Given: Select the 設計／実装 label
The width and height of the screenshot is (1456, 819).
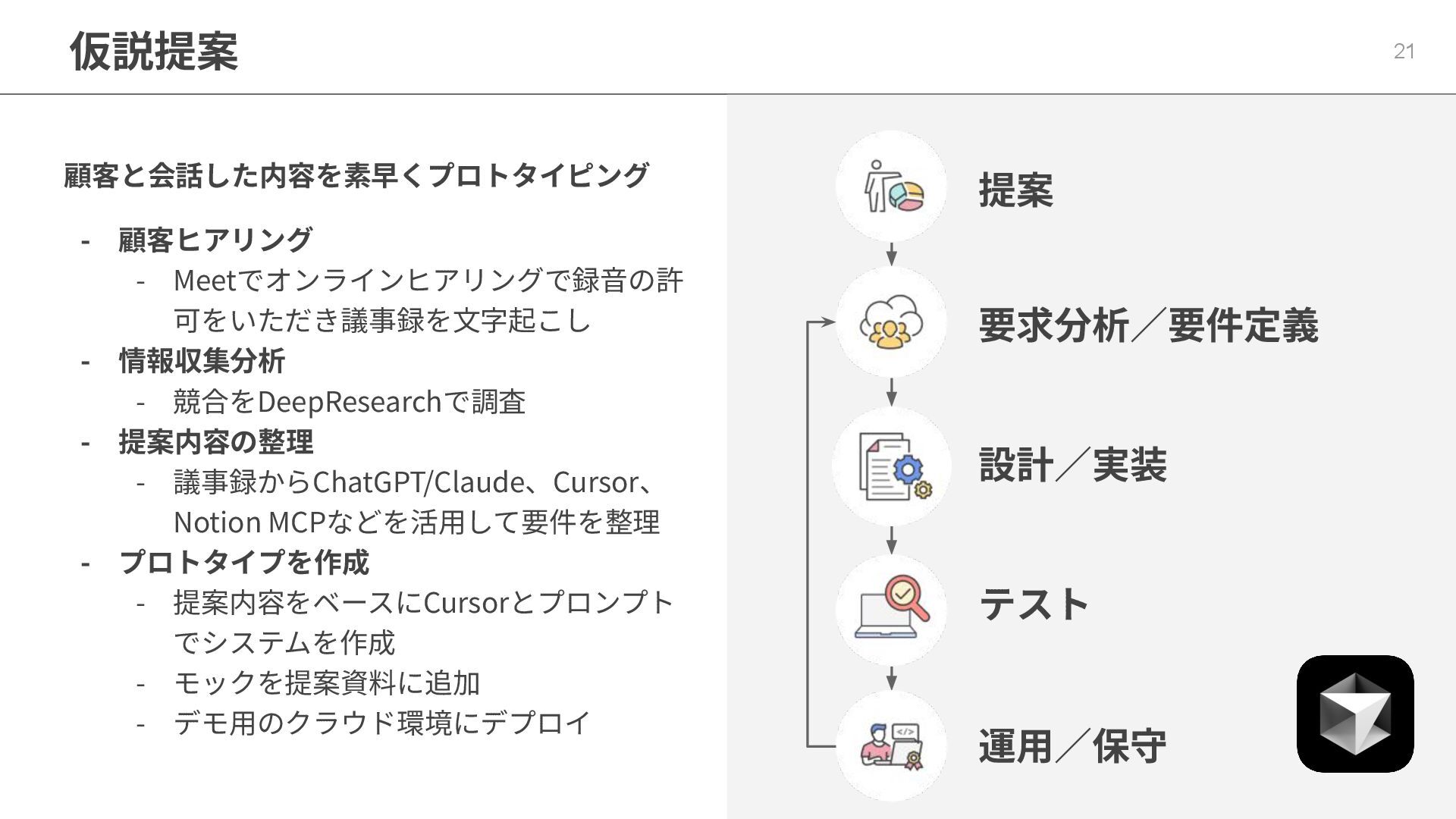Looking at the screenshot, I should point(1072,465).
